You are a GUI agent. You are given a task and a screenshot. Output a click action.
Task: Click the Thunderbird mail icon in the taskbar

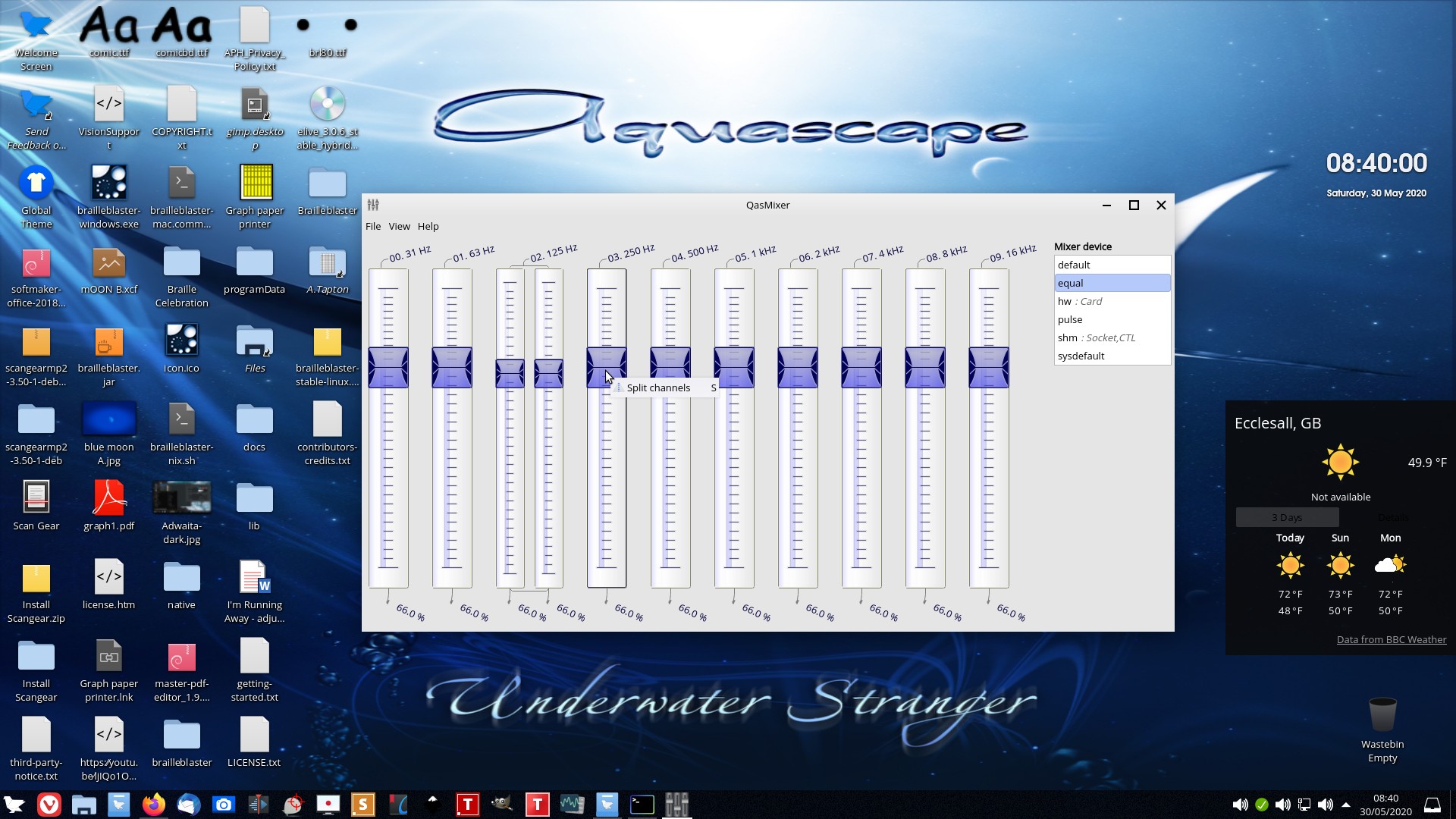point(189,804)
